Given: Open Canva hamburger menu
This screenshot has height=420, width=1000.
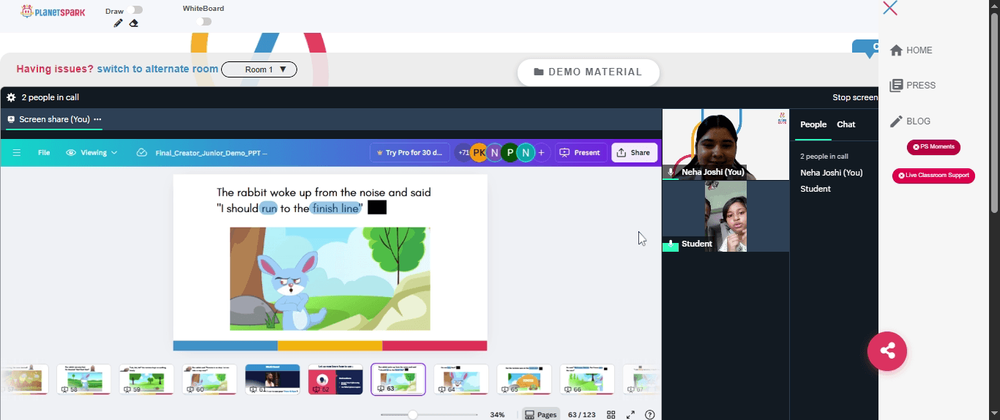Looking at the screenshot, I should (x=17, y=153).
